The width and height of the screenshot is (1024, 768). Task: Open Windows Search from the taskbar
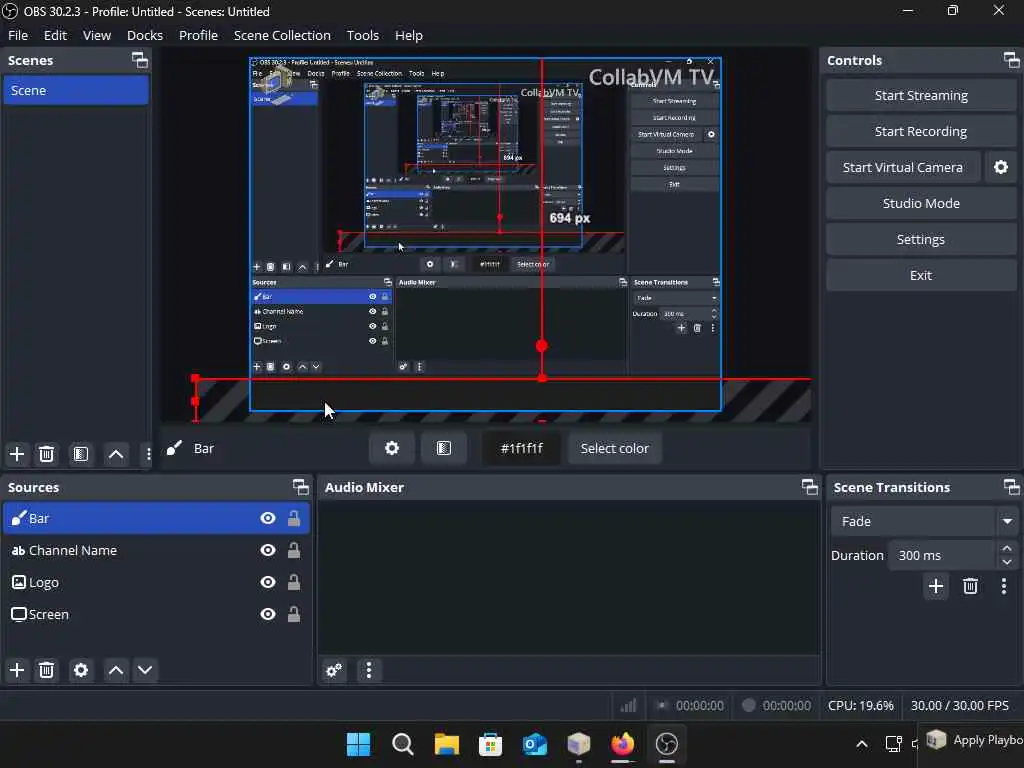(x=402, y=744)
